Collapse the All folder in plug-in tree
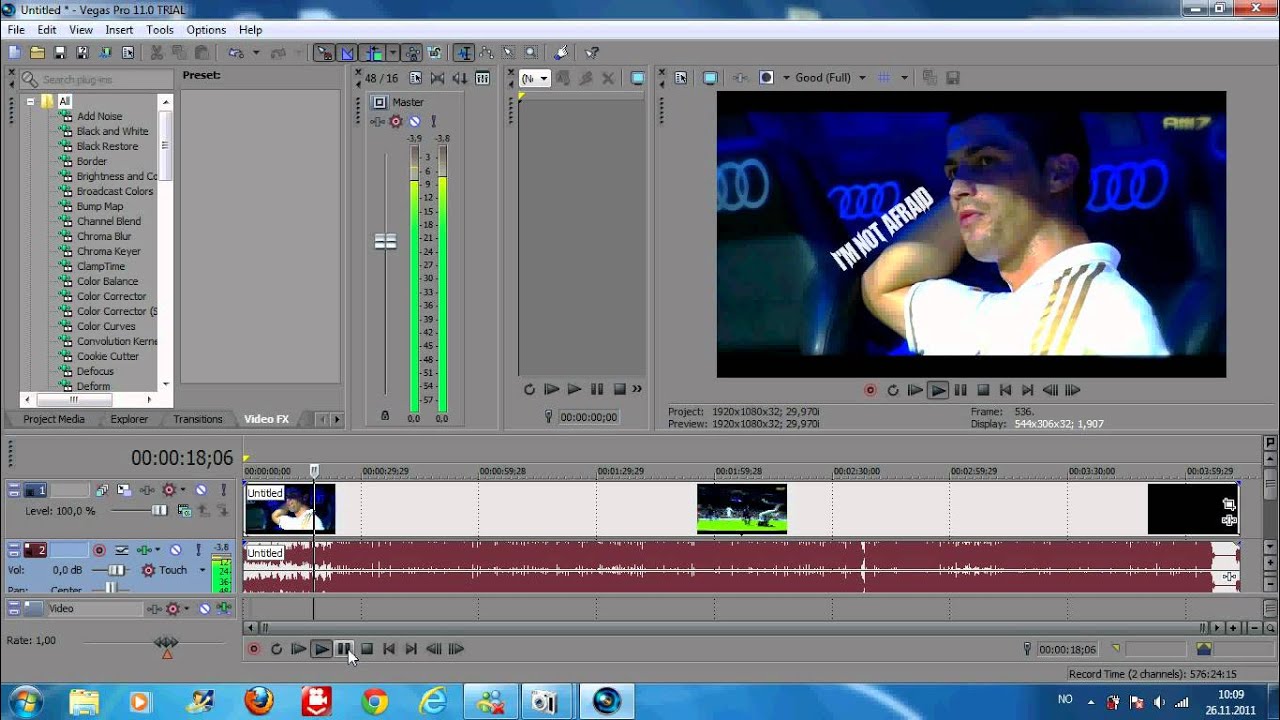This screenshot has height=720, width=1280. pos(31,101)
